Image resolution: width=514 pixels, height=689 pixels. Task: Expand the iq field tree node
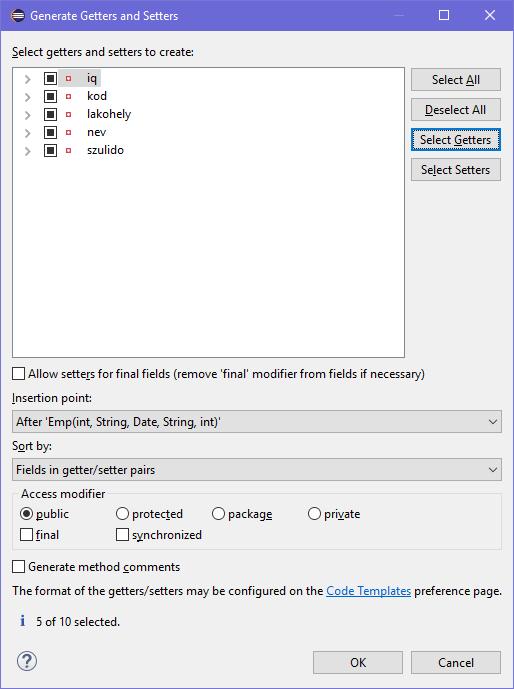(x=28, y=79)
